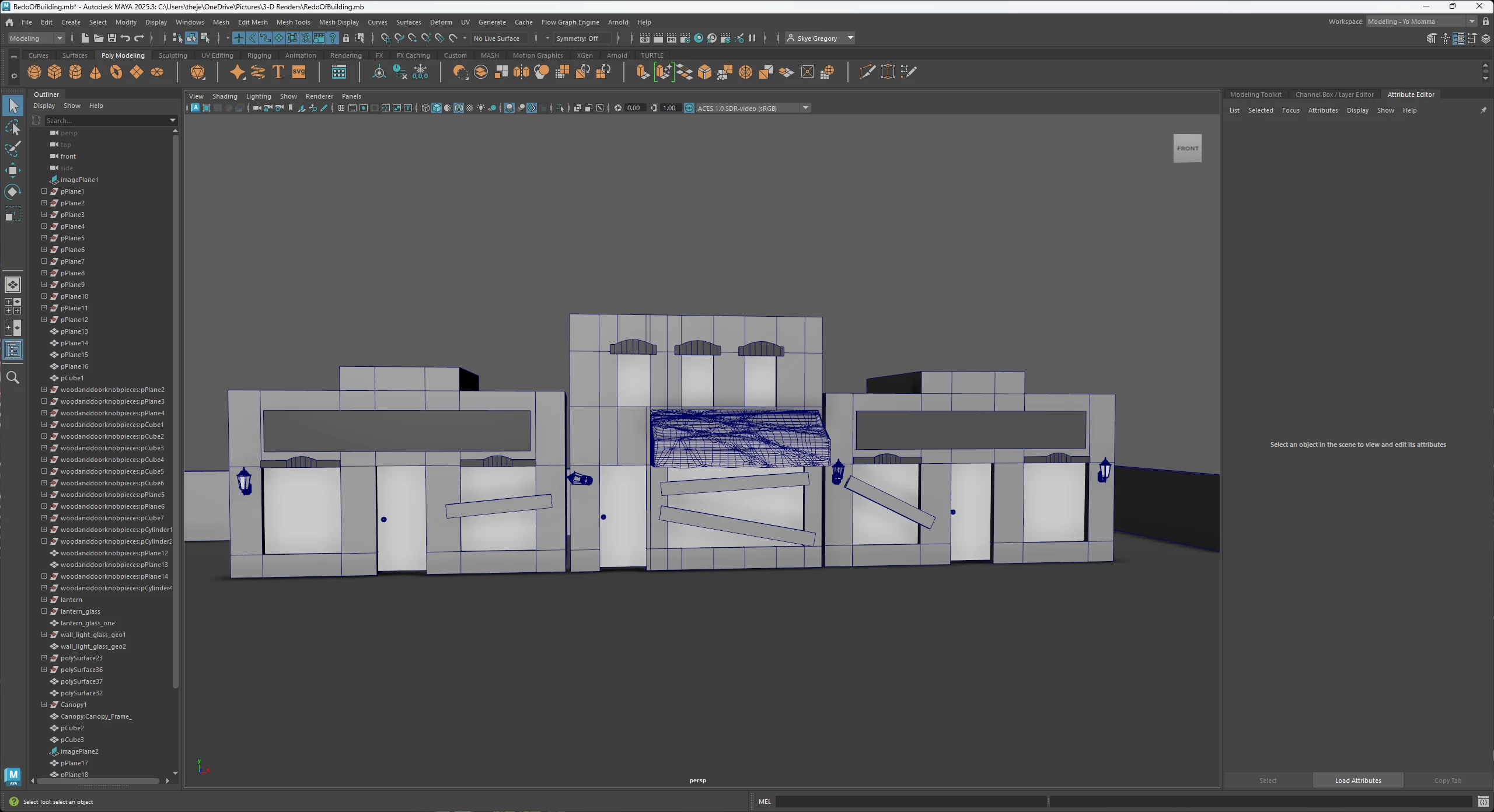Create a polygon cube from shelf
This screenshot has height=812, width=1494.
pos(55,72)
